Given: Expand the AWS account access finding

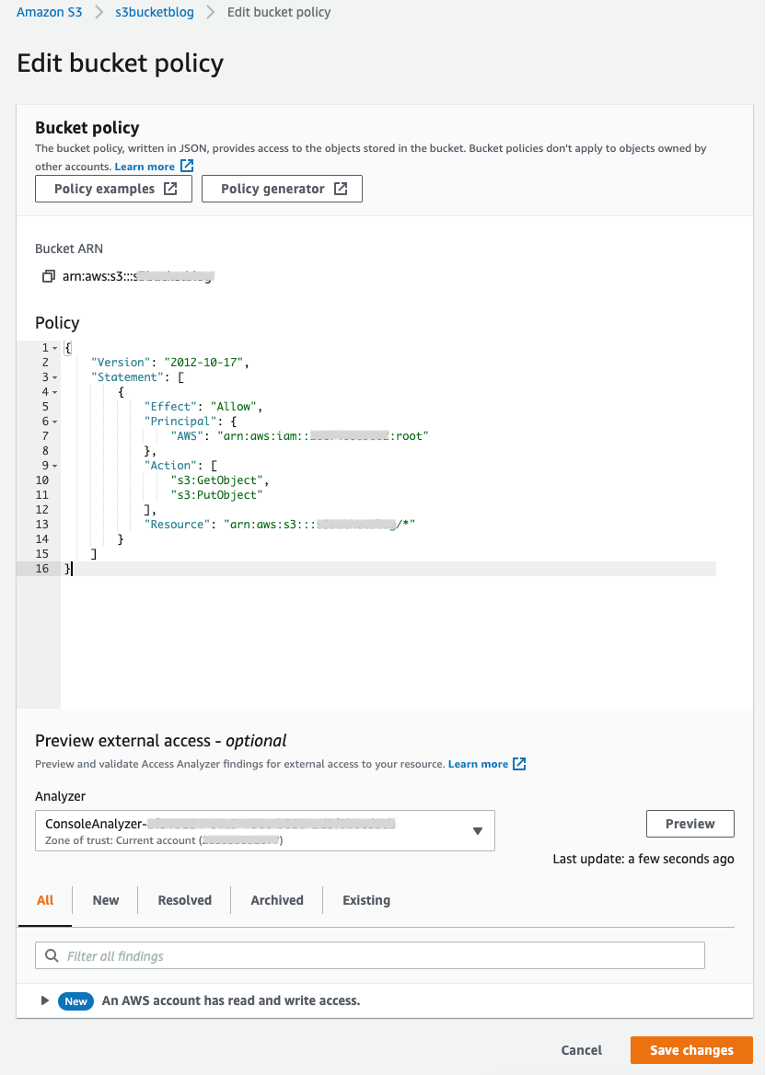Looking at the screenshot, I should pos(45,1001).
